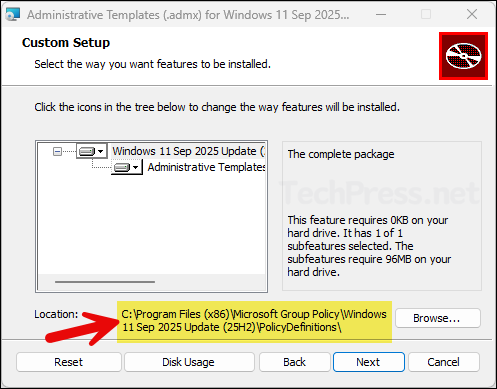Click the 'The complete package' description text
Image resolution: width=497 pixels, height=389 pixels.
pos(341,154)
